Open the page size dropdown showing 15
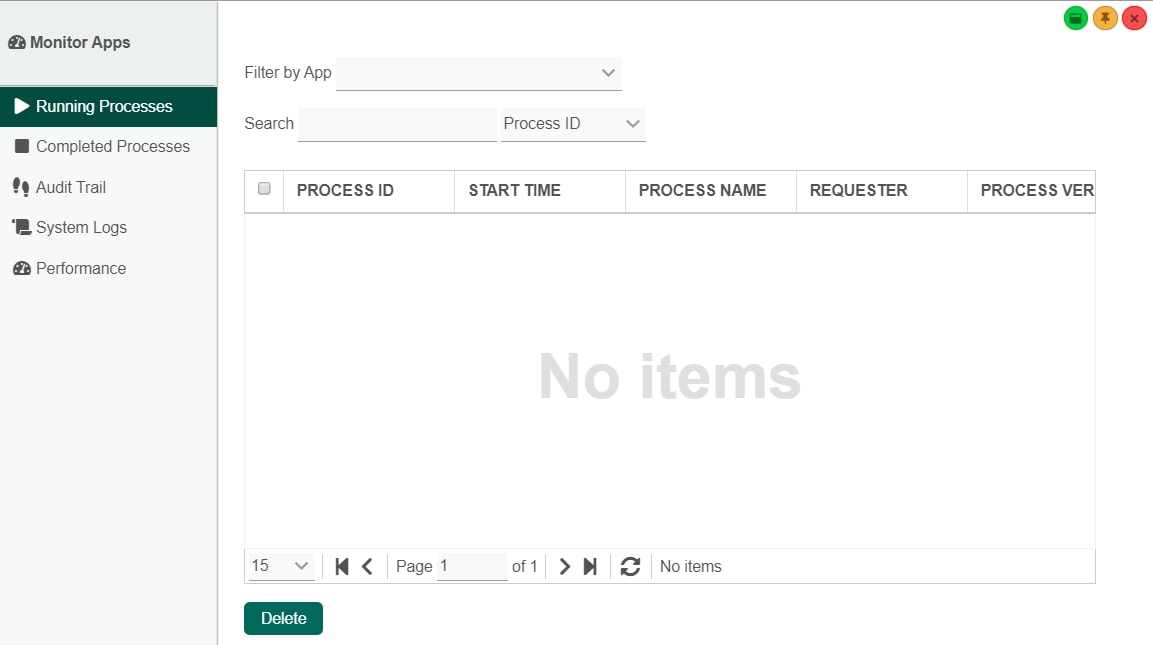This screenshot has width=1153, height=645. point(281,566)
